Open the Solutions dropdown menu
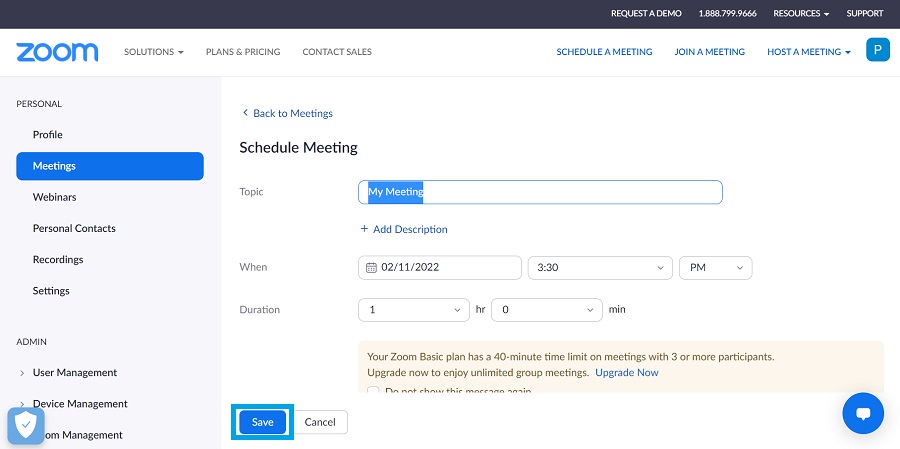This screenshot has height=449, width=900. click(154, 52)
